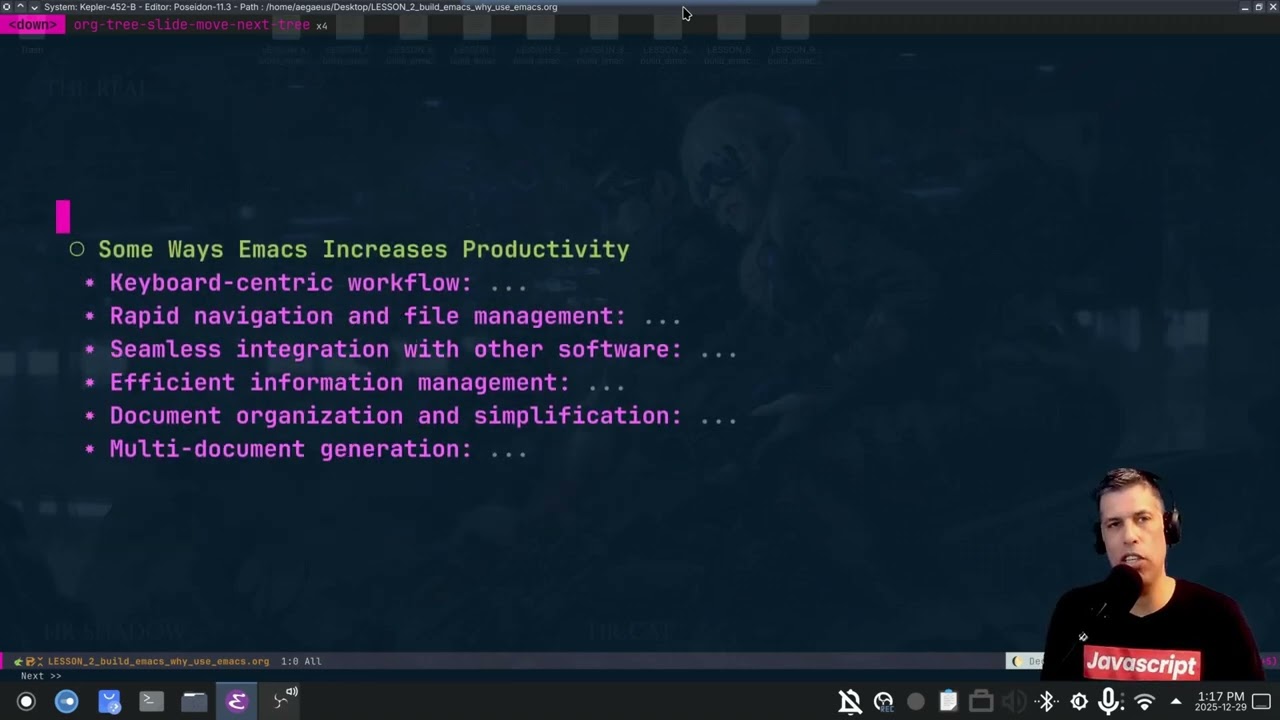The width and height of the screenshot is (1280, 720).
Task: Click the moon icon in the mode line
Action: (x=1017, y=661)
